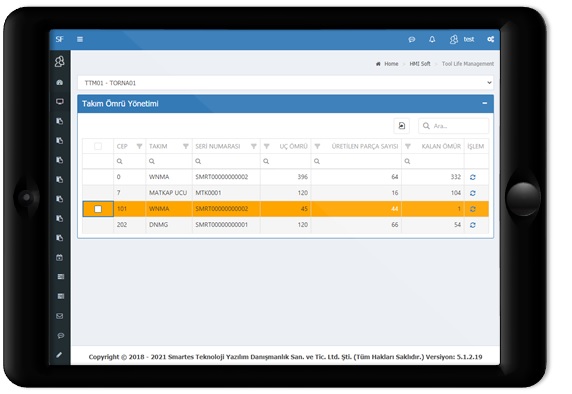Sort by the CEP column header

tap(122, 146)
